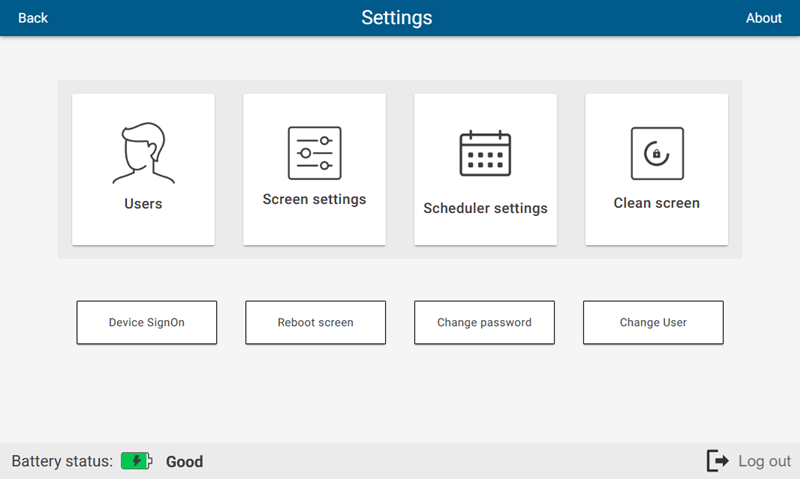The width and height of the screenshot is (800, 479).
Task: Click the Scheduler settings label
Action: (485, 208)
